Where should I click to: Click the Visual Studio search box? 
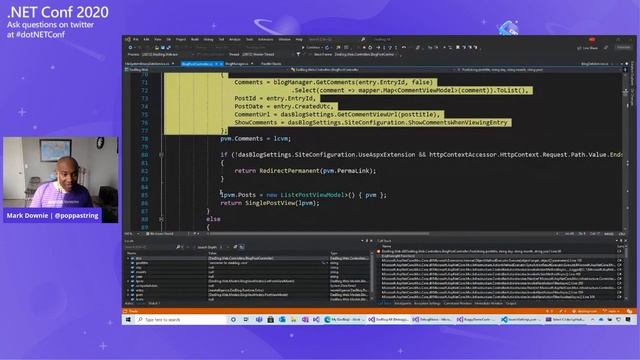point(336,40)
